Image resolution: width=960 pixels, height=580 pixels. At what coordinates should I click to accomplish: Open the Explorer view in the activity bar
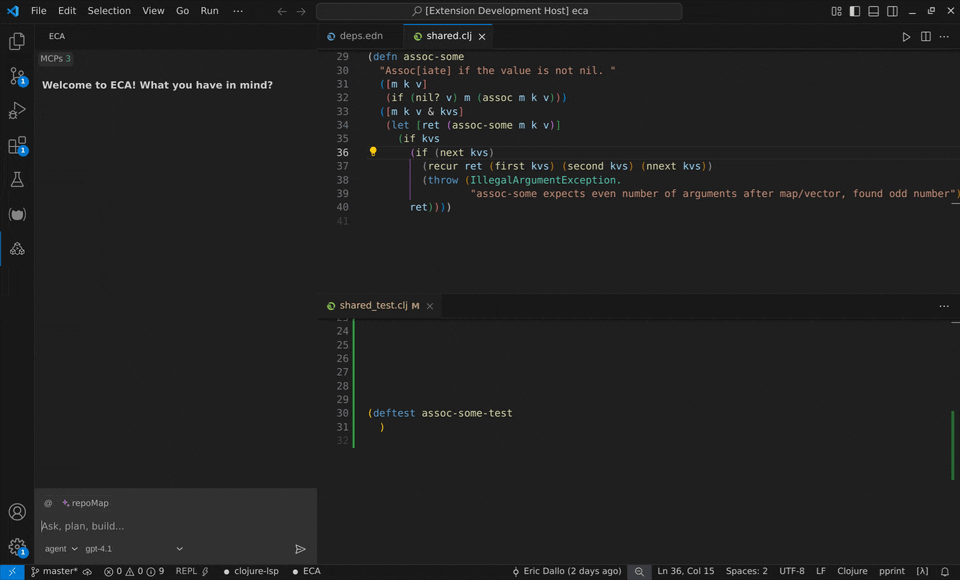click(15, 41)
